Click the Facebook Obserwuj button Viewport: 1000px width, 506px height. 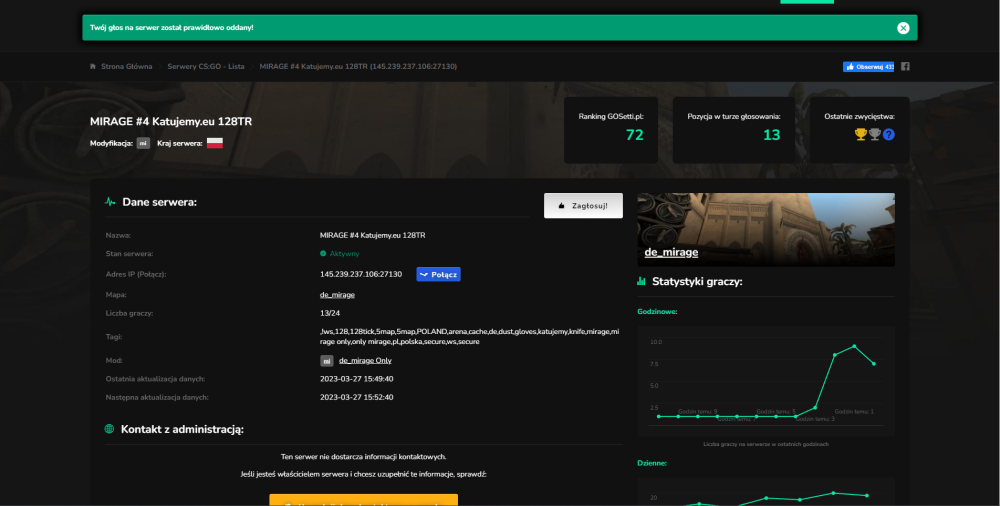pos(868,66)
